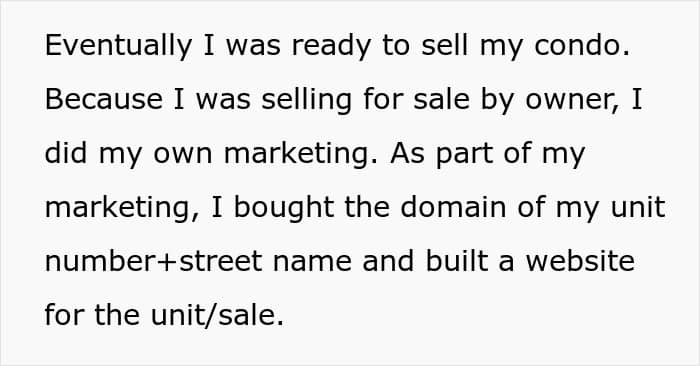Click the word "sale" before "by owner"

pos(442,100)
